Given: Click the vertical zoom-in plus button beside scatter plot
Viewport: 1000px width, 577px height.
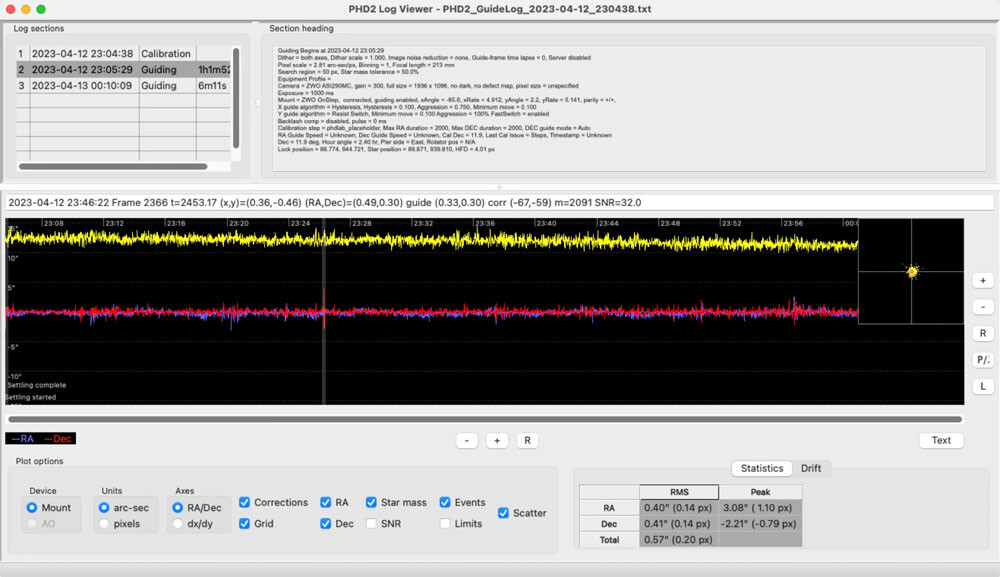Looking at the screenshot, I should coord(983,281).
